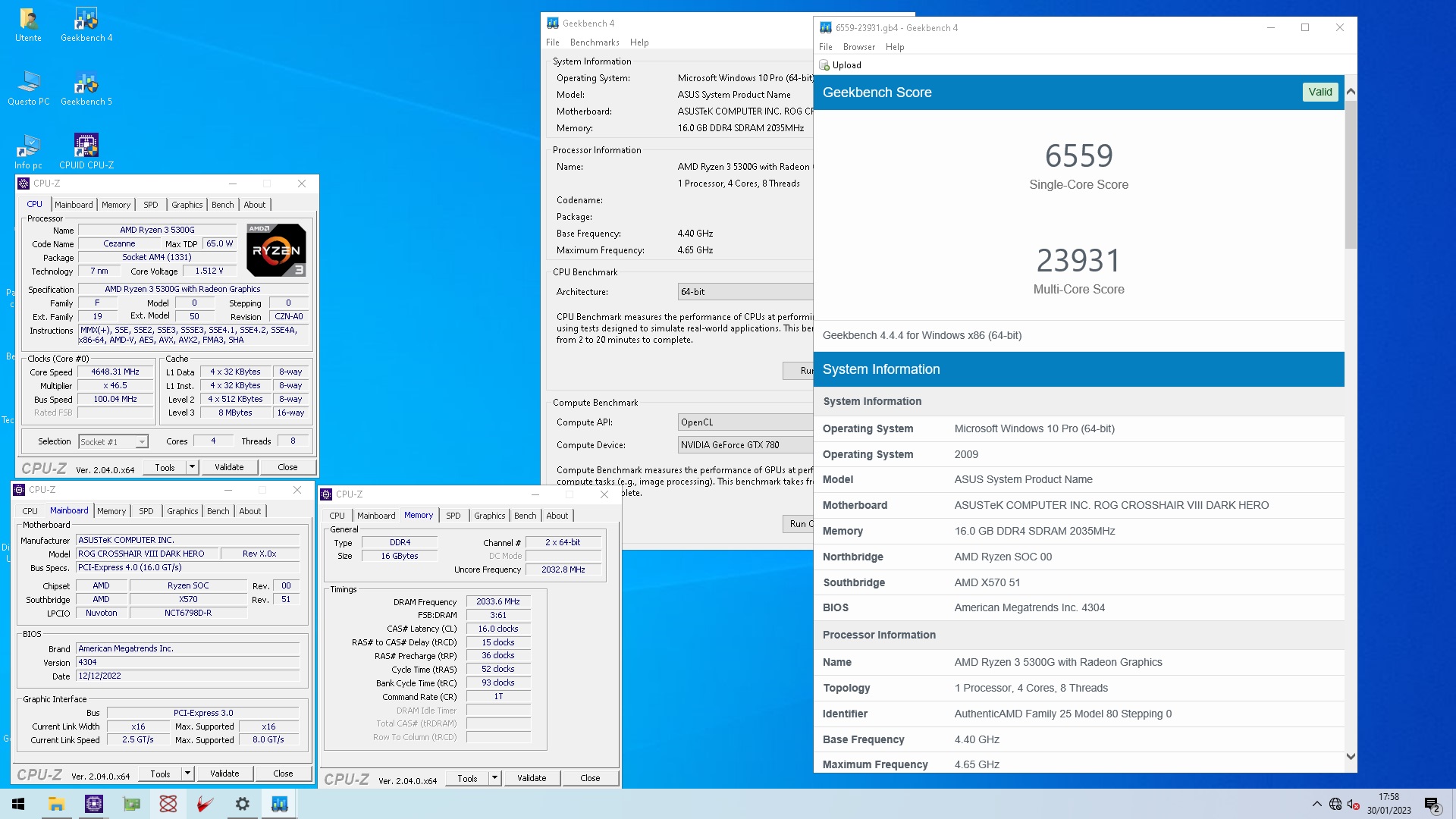
Task: Show hidden system tray icons
Action: coord(1316,804)
